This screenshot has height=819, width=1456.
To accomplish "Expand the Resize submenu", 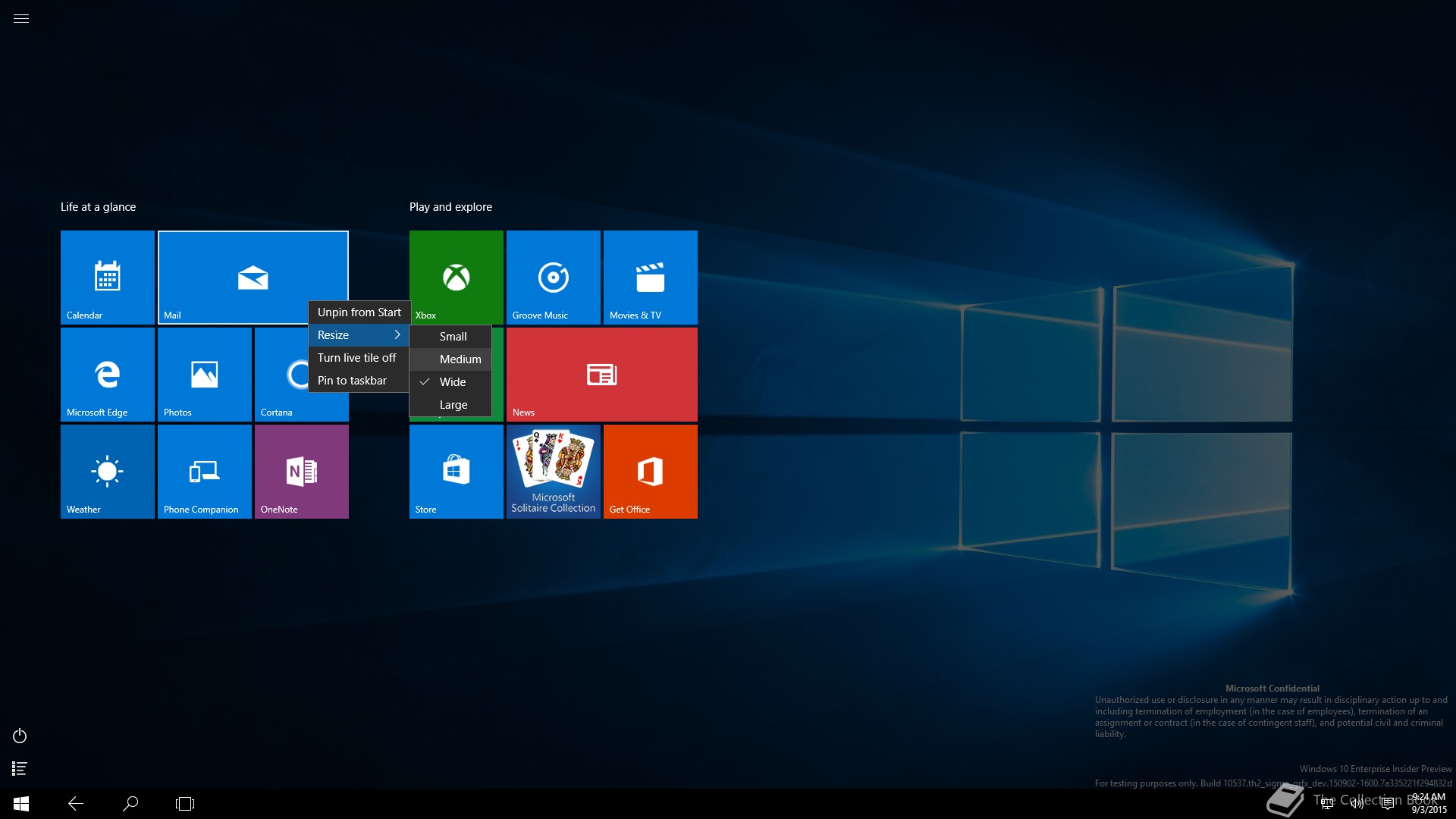I will coord(359,335).
